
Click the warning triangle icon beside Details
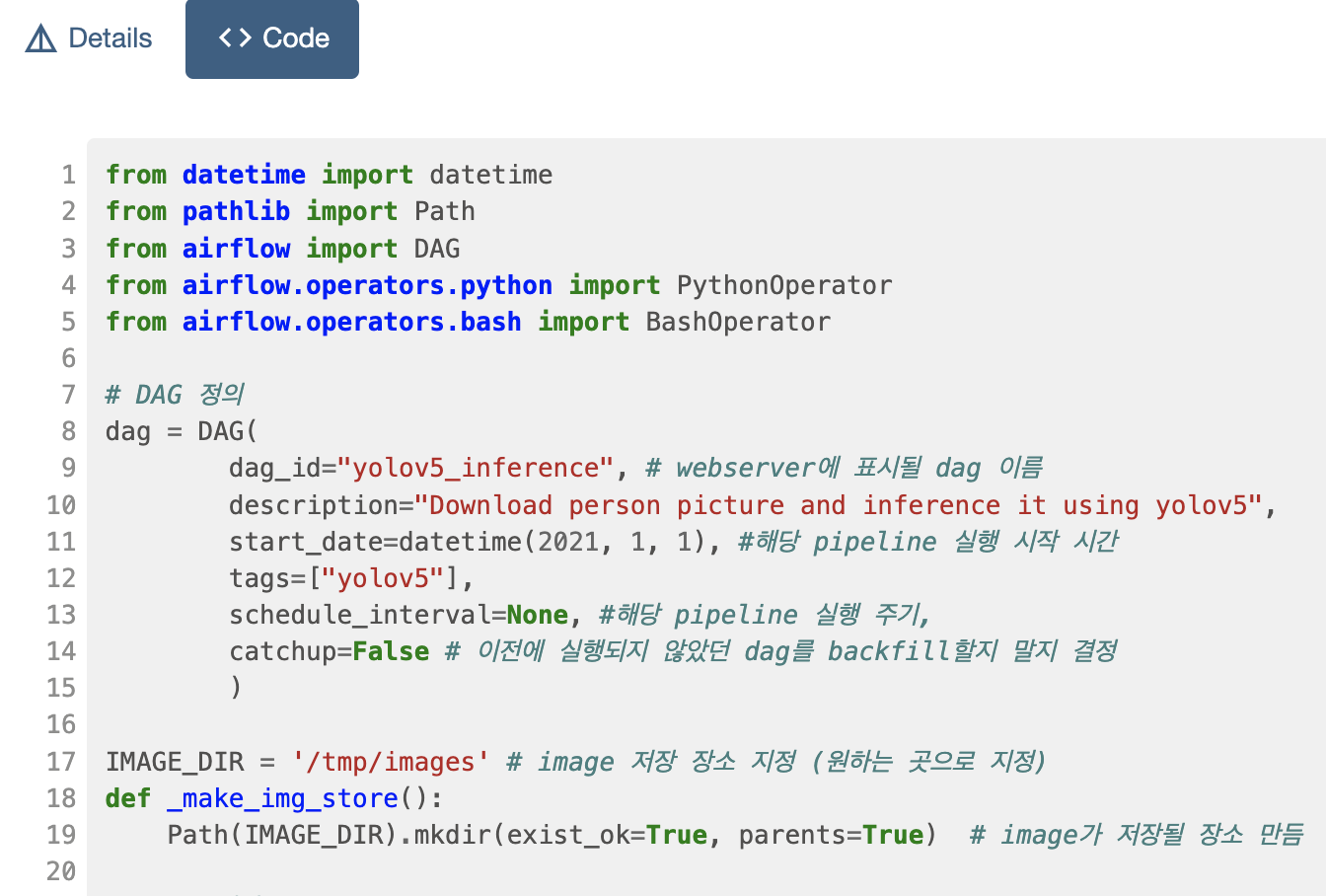(x=39, y=37)
